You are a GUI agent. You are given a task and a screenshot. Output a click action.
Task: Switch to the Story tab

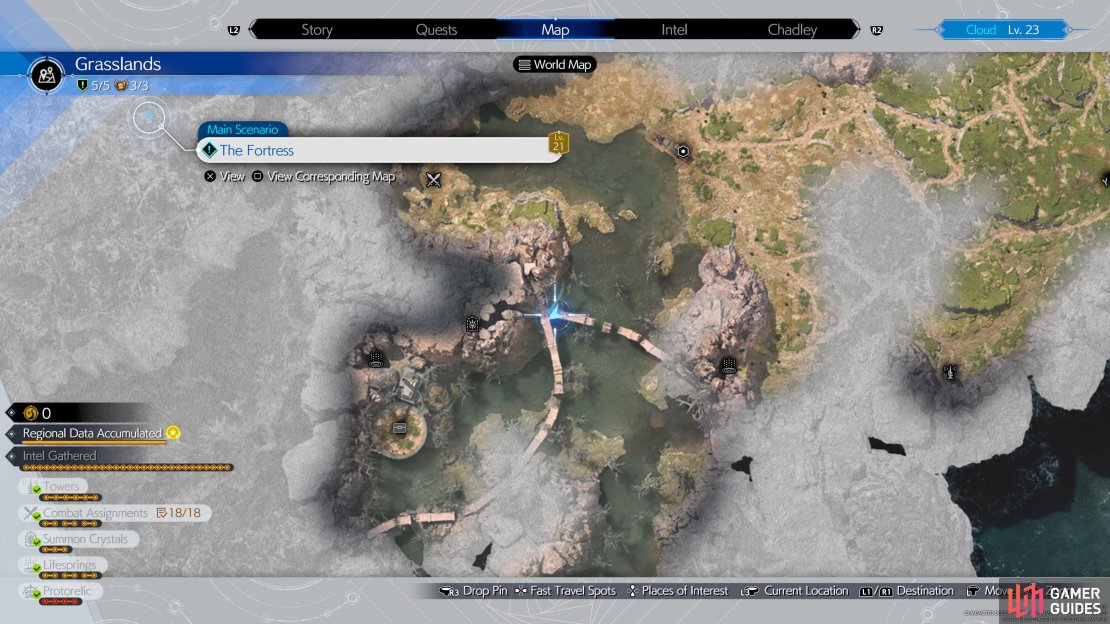point(317,30)
